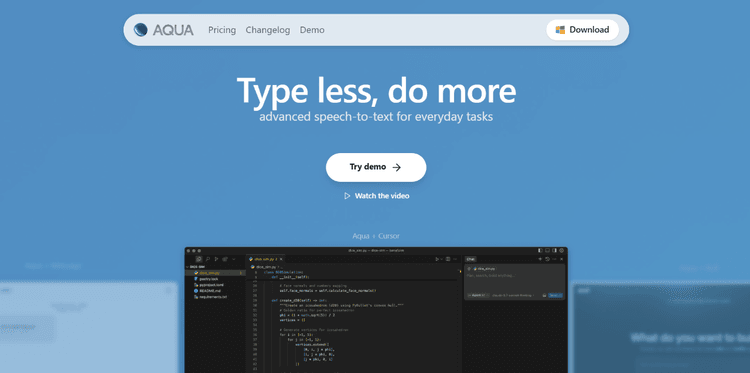Open the Pricing page
Screen dimensions: 750x373
click(222, 30)
